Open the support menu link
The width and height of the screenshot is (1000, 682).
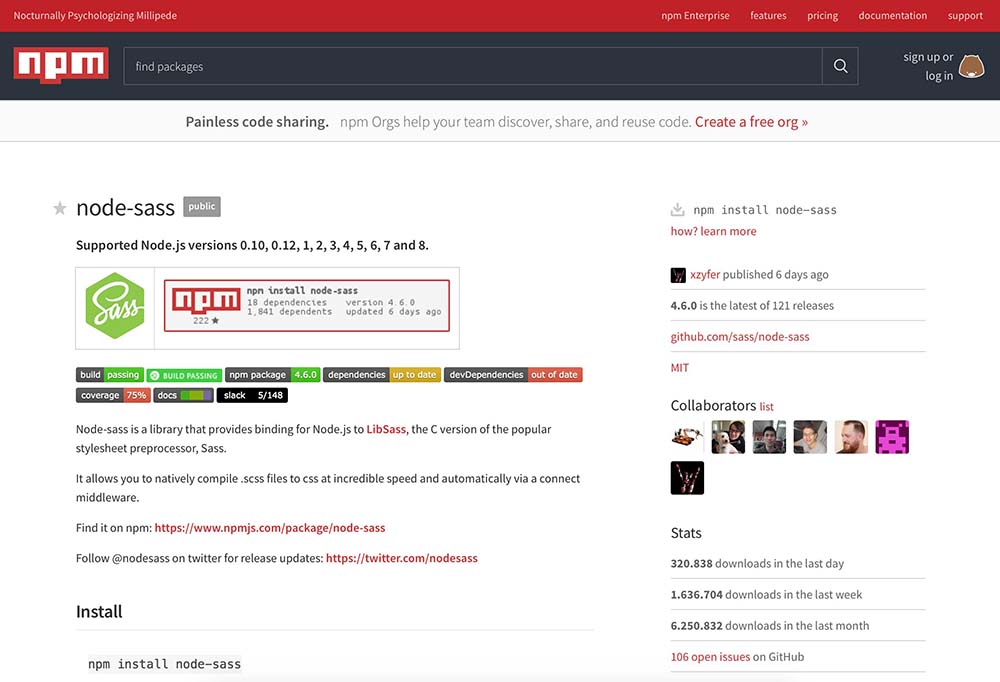pos(965,16)
